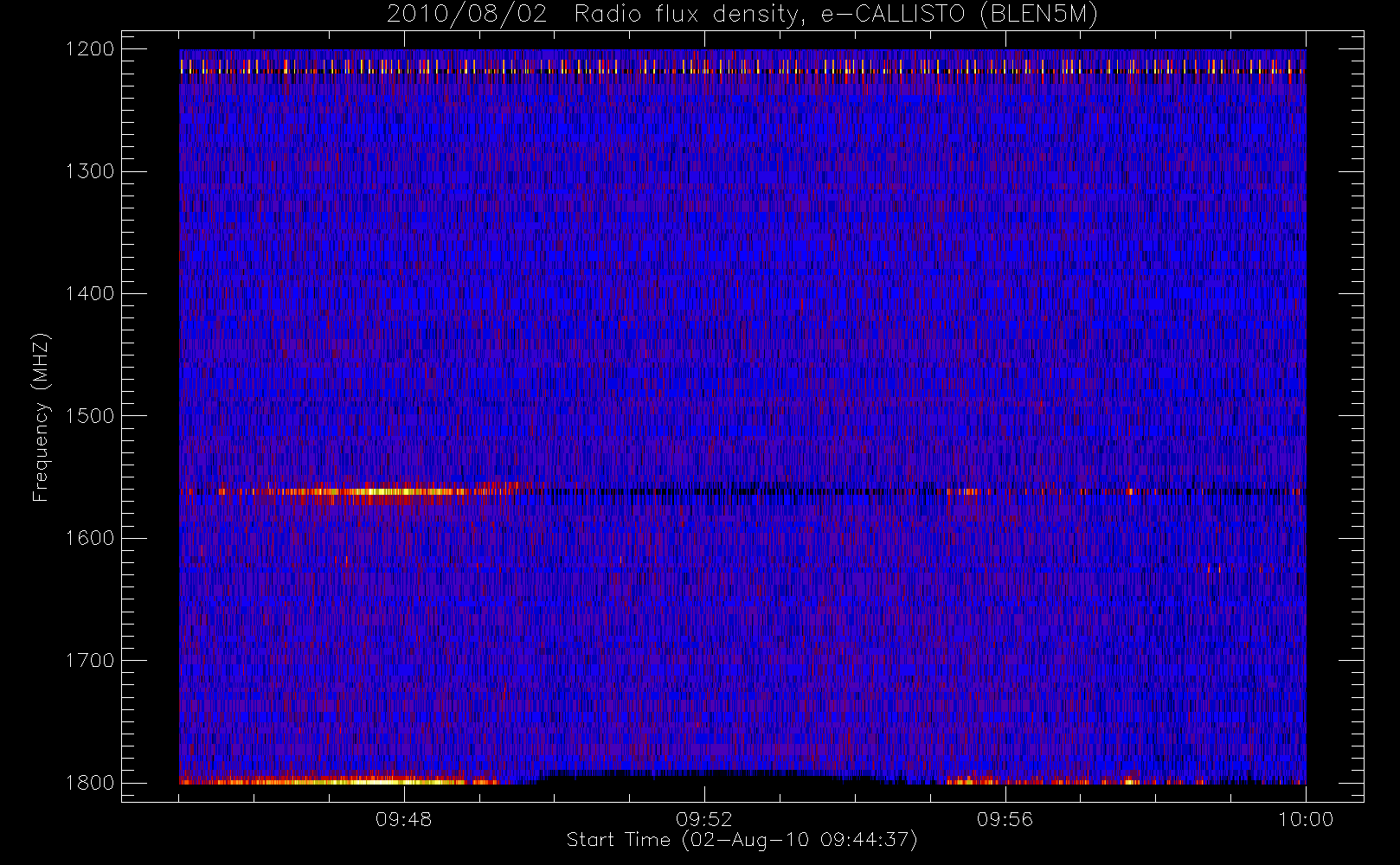The image size is (1400, 865).
Task: Click the 'Frequency (MHZ)' axis label
Action: click(41, 417)
